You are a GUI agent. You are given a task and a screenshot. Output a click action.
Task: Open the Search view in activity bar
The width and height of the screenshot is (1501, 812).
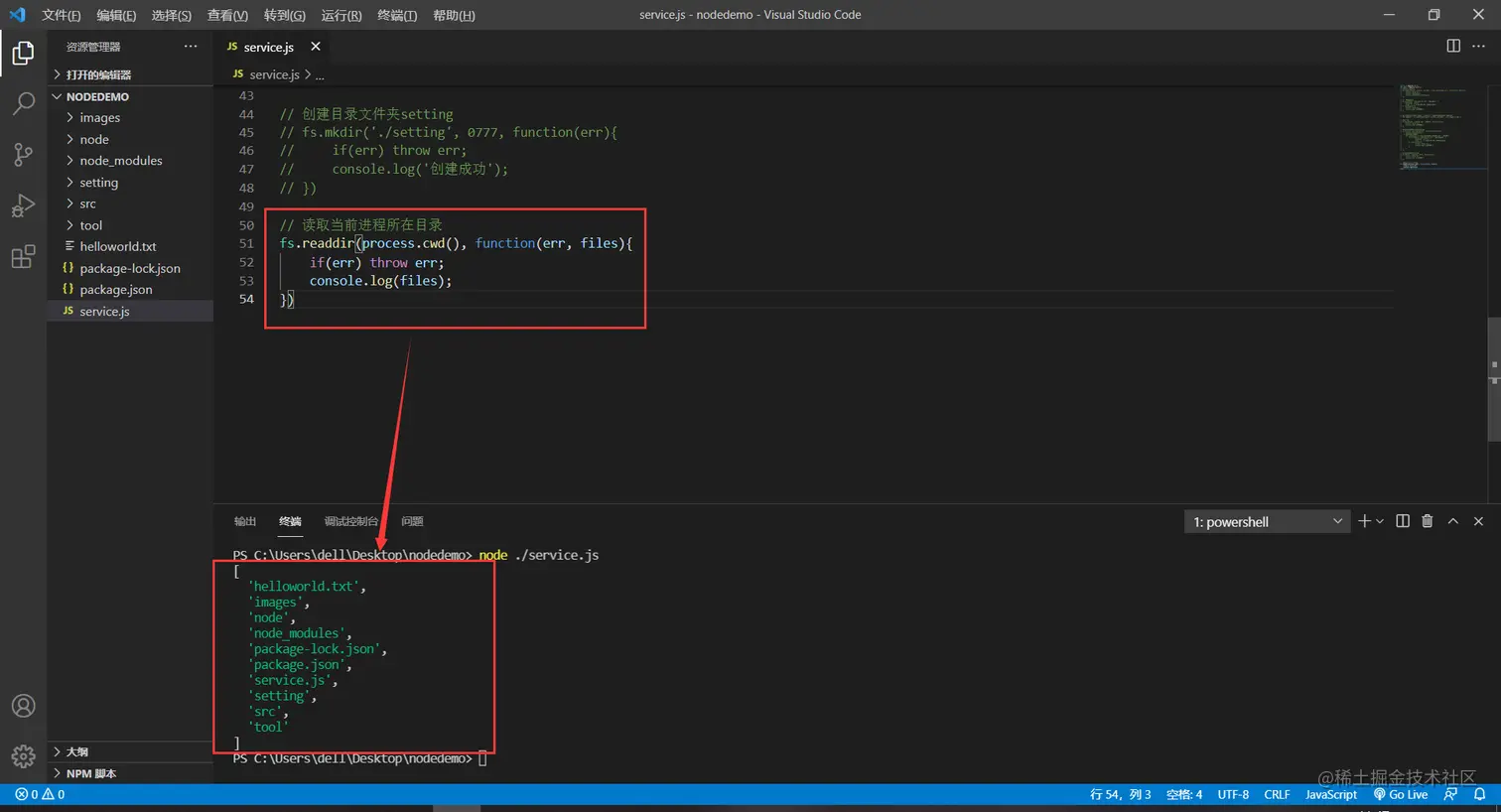click(23, 103)
